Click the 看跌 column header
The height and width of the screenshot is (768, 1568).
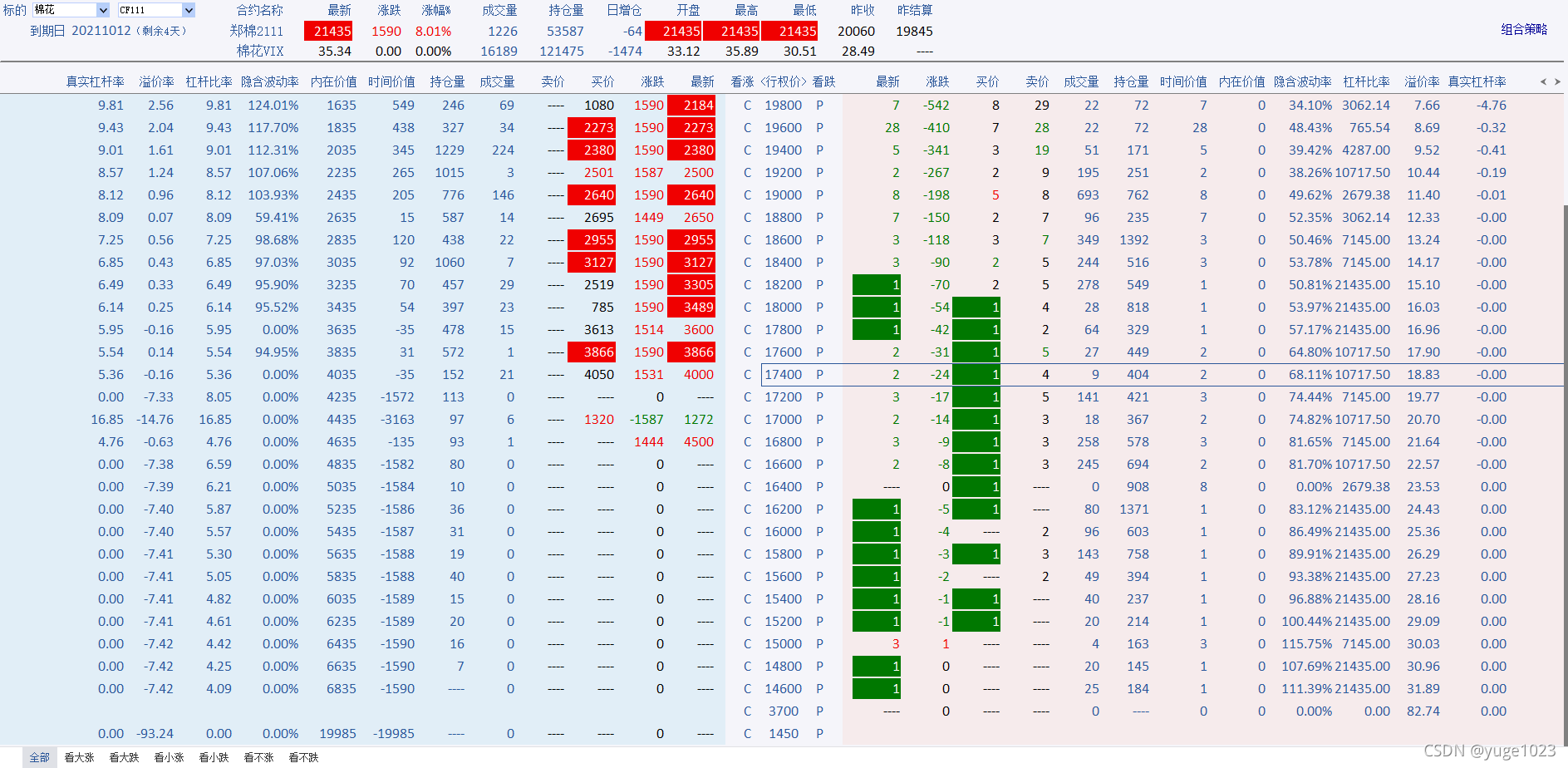tap(823, 81)
